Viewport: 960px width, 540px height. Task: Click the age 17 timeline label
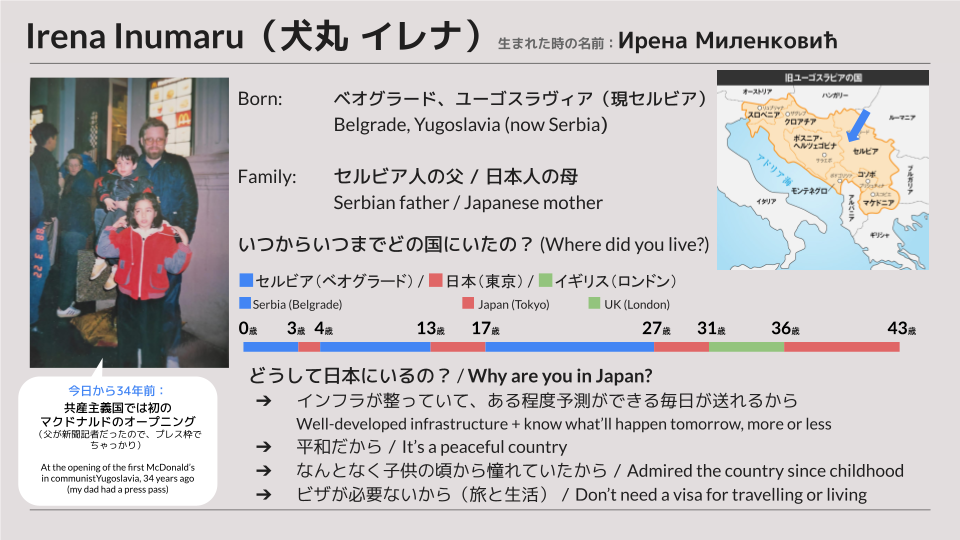(x=486, y=329)
